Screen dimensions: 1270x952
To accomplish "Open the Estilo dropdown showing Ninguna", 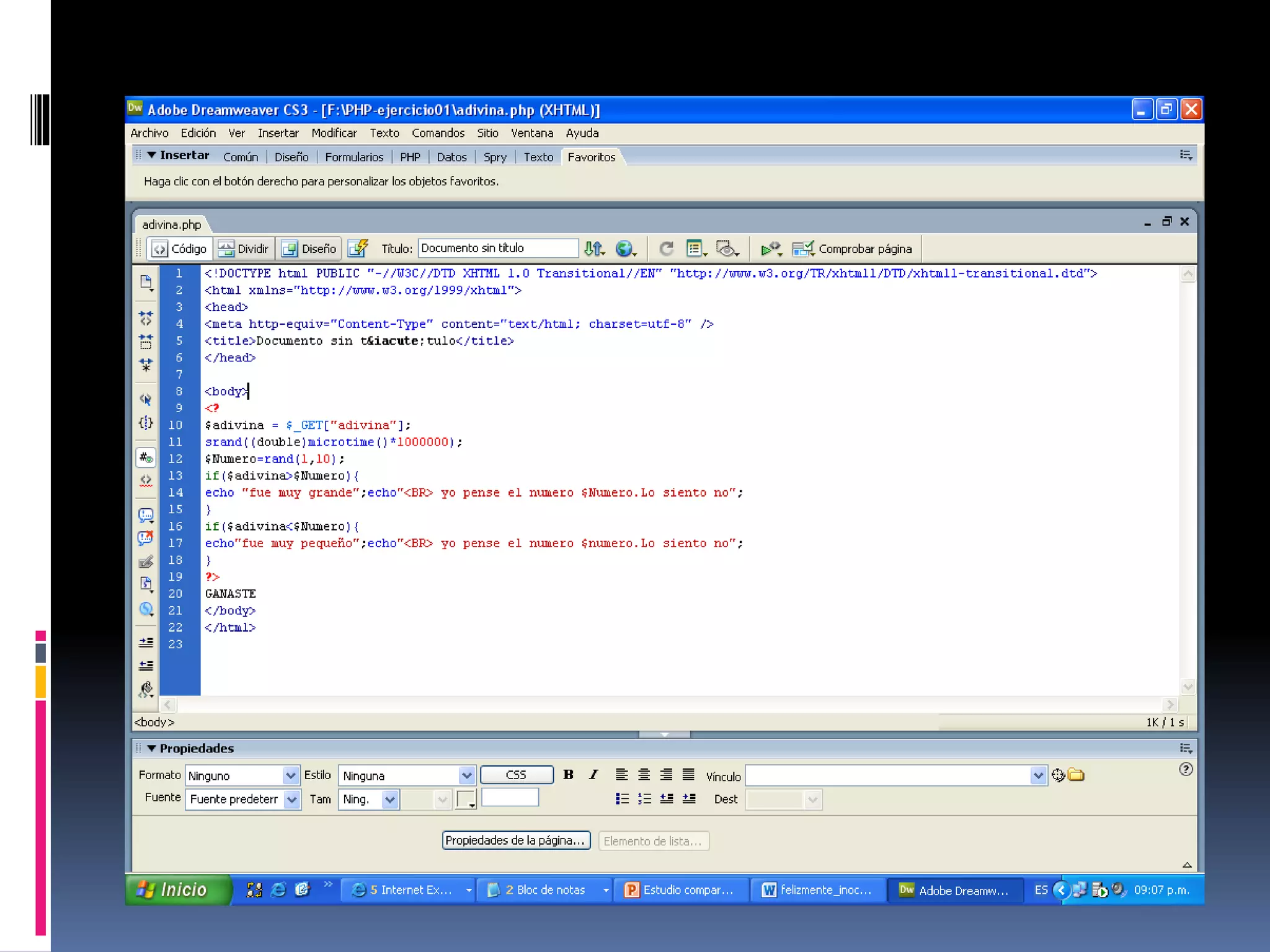I will 466,775.
